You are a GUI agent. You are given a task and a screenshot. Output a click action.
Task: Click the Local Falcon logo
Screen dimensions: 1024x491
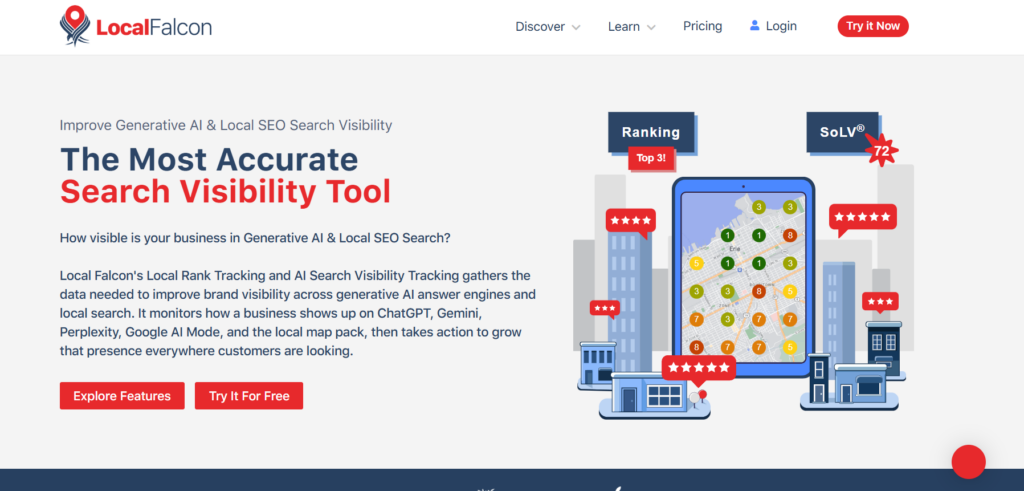(136, 26)
